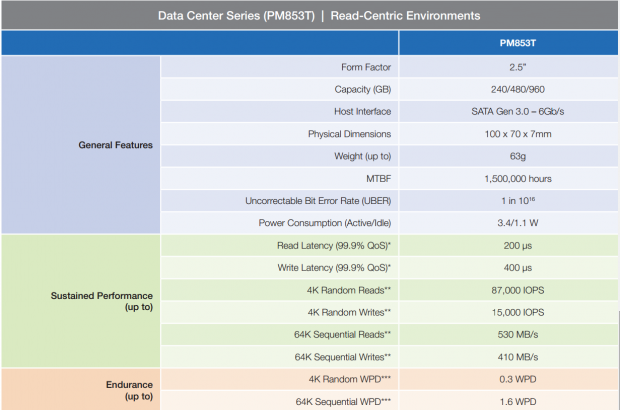Click the 'Read Latency (99.9% QoS)' label
The image size is (620, 410).
click(334, 246)
